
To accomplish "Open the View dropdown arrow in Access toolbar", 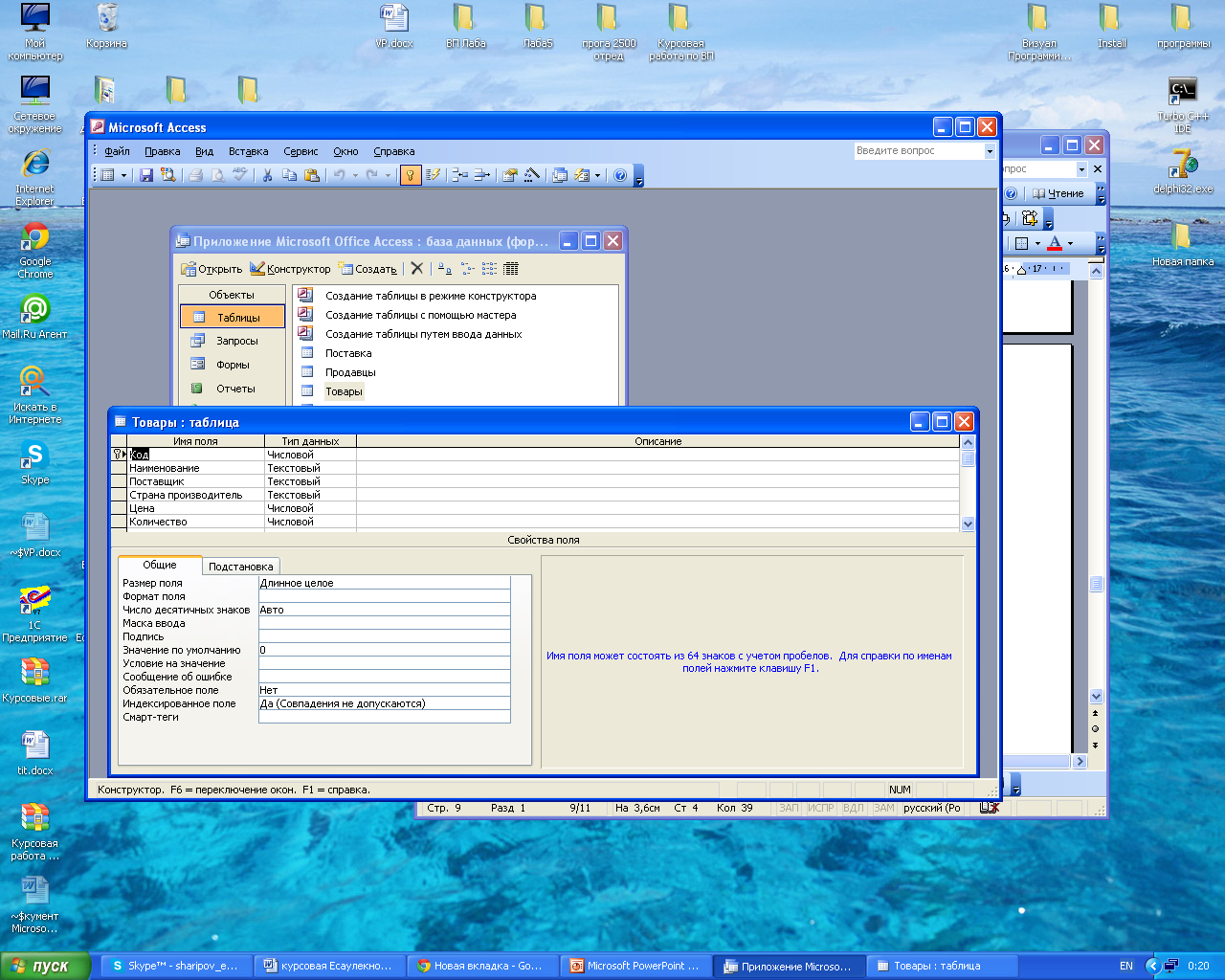I will point(123,175).
